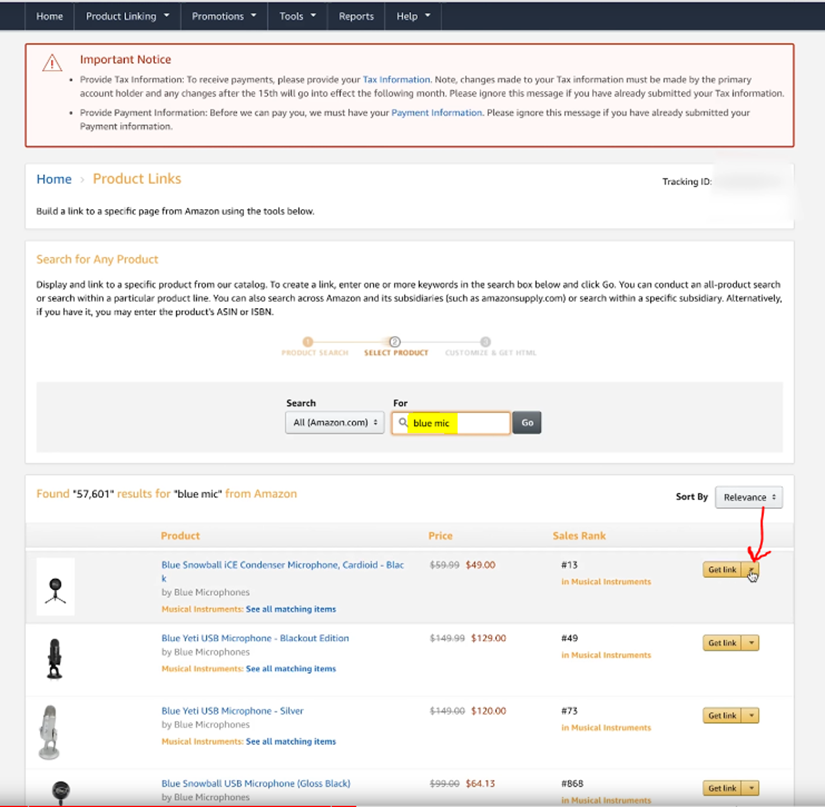
Task: Click step 2 Select Product circle
Action: [x=395, y=342]
